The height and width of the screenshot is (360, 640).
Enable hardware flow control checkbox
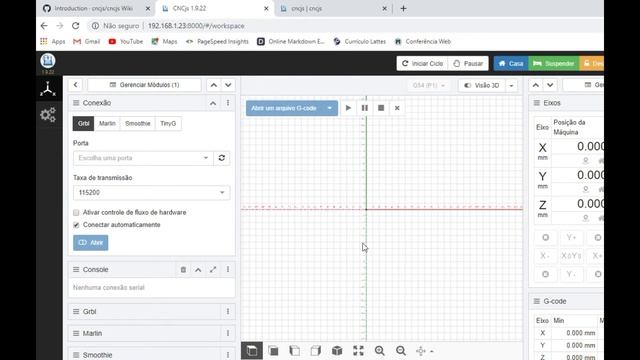(76, 213)
